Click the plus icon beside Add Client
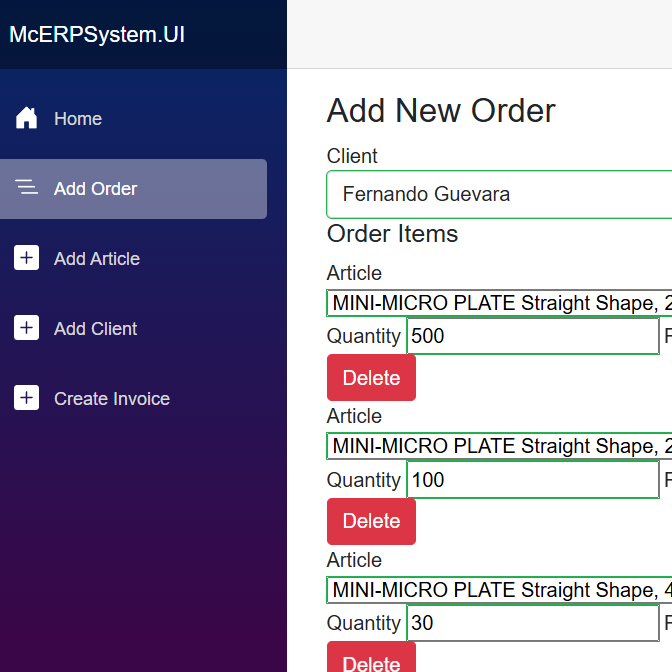This screenshot has height=672, width=672. (x=27, y=328)
